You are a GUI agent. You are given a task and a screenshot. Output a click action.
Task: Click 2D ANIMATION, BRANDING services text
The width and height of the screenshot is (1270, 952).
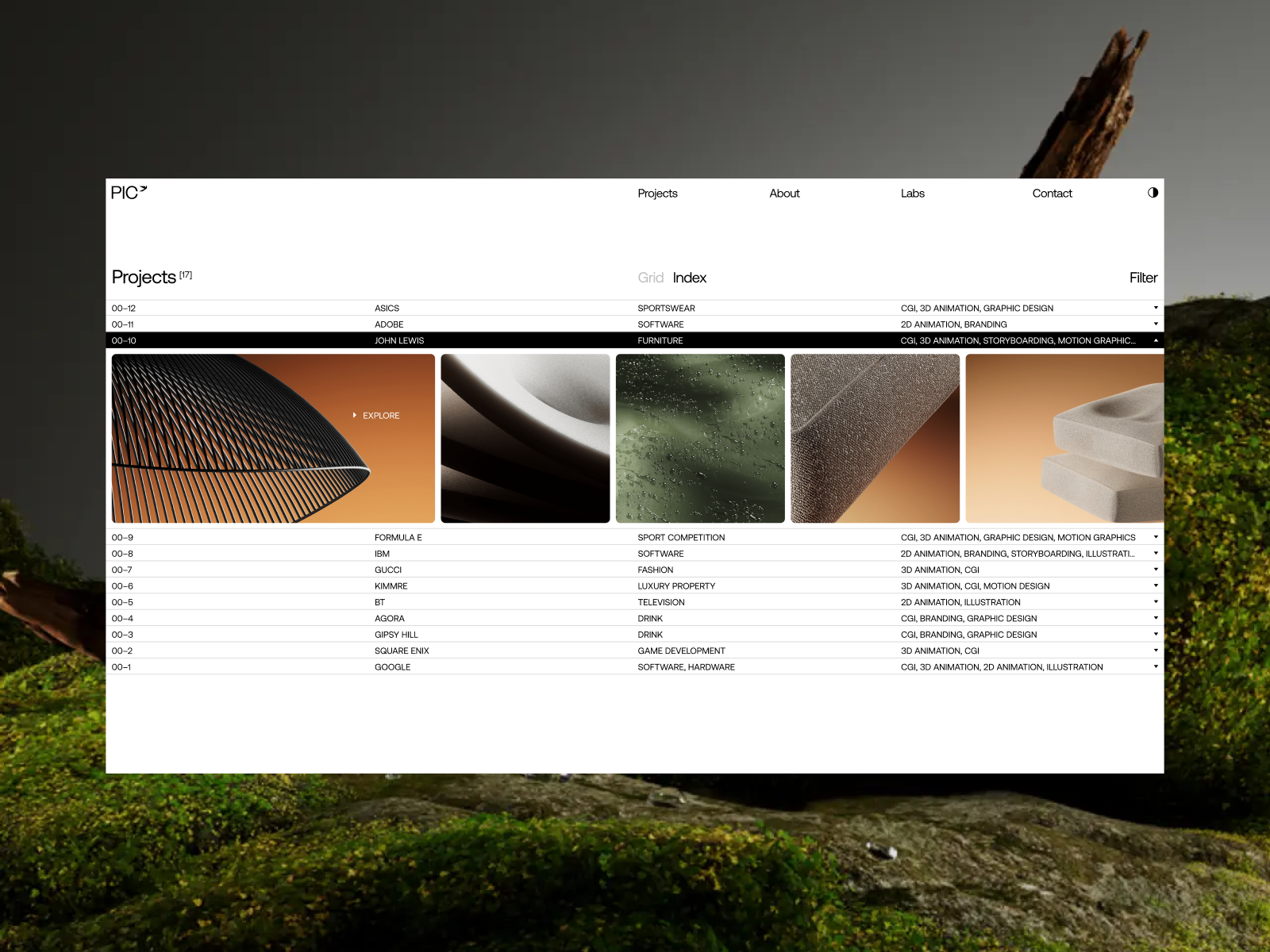[x=953, y=324]
